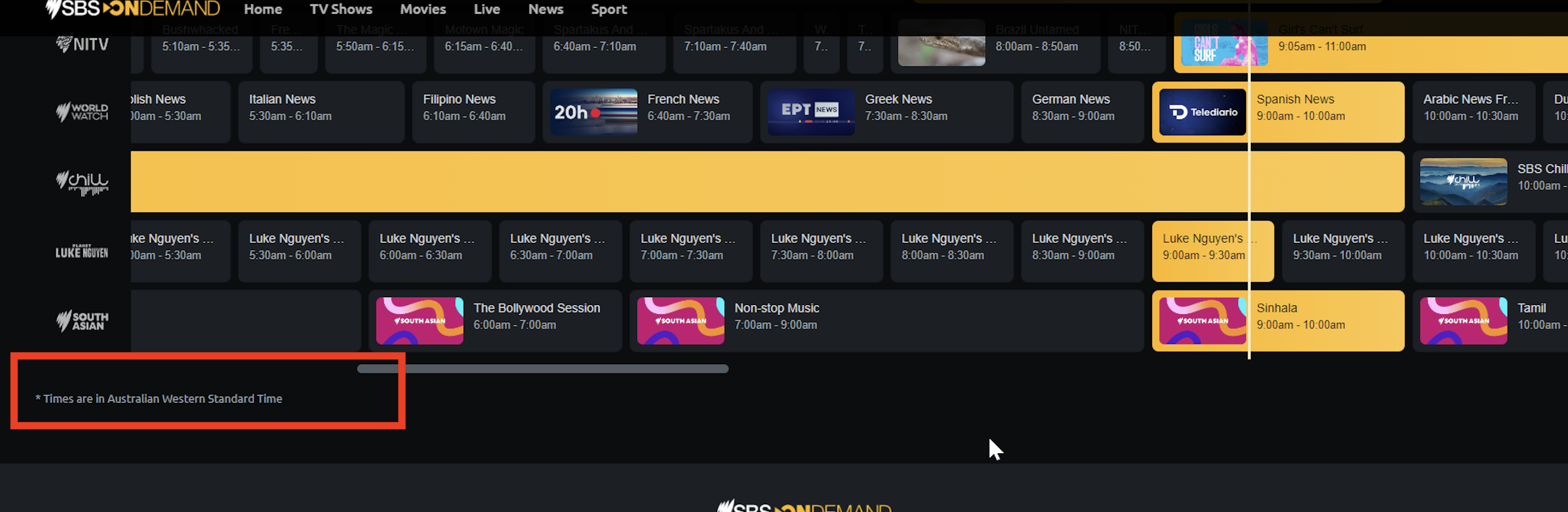
Task: Click the current time marker line
Action: click(x=1249, y=183)
